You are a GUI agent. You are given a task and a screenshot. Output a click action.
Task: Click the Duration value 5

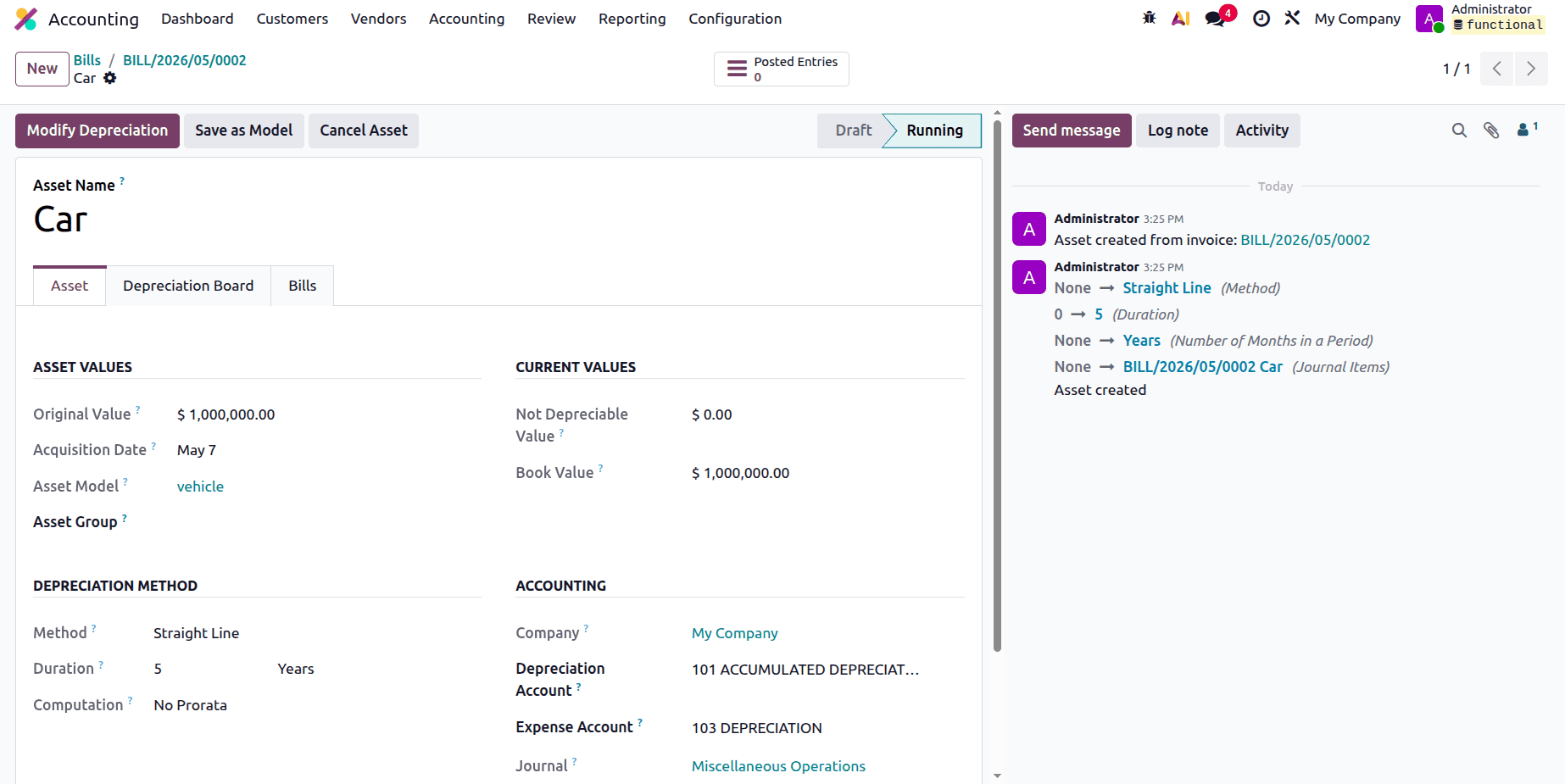[158, 669]
